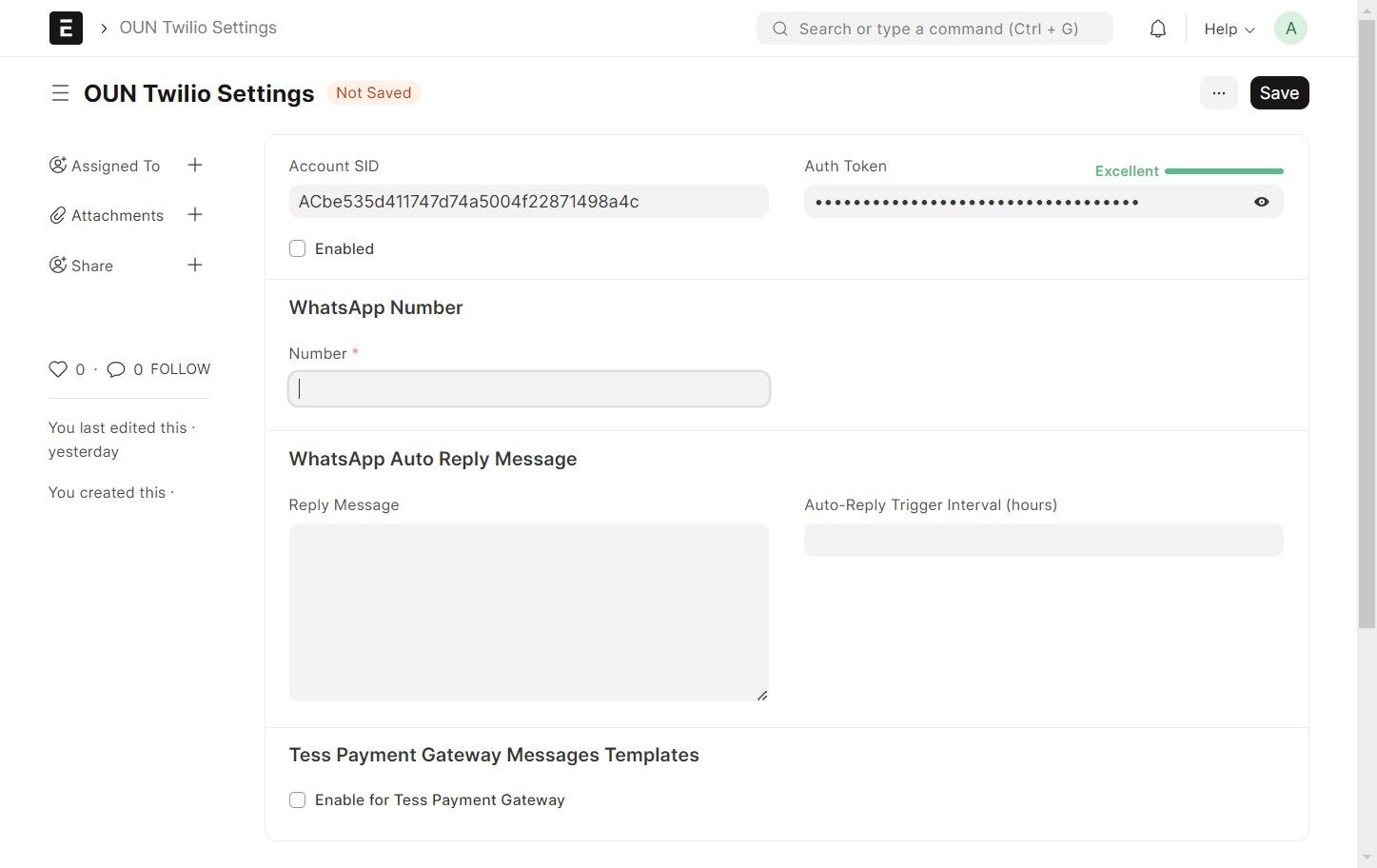
Task: Add an attachment with plus icon
Action: click(195, 215)
